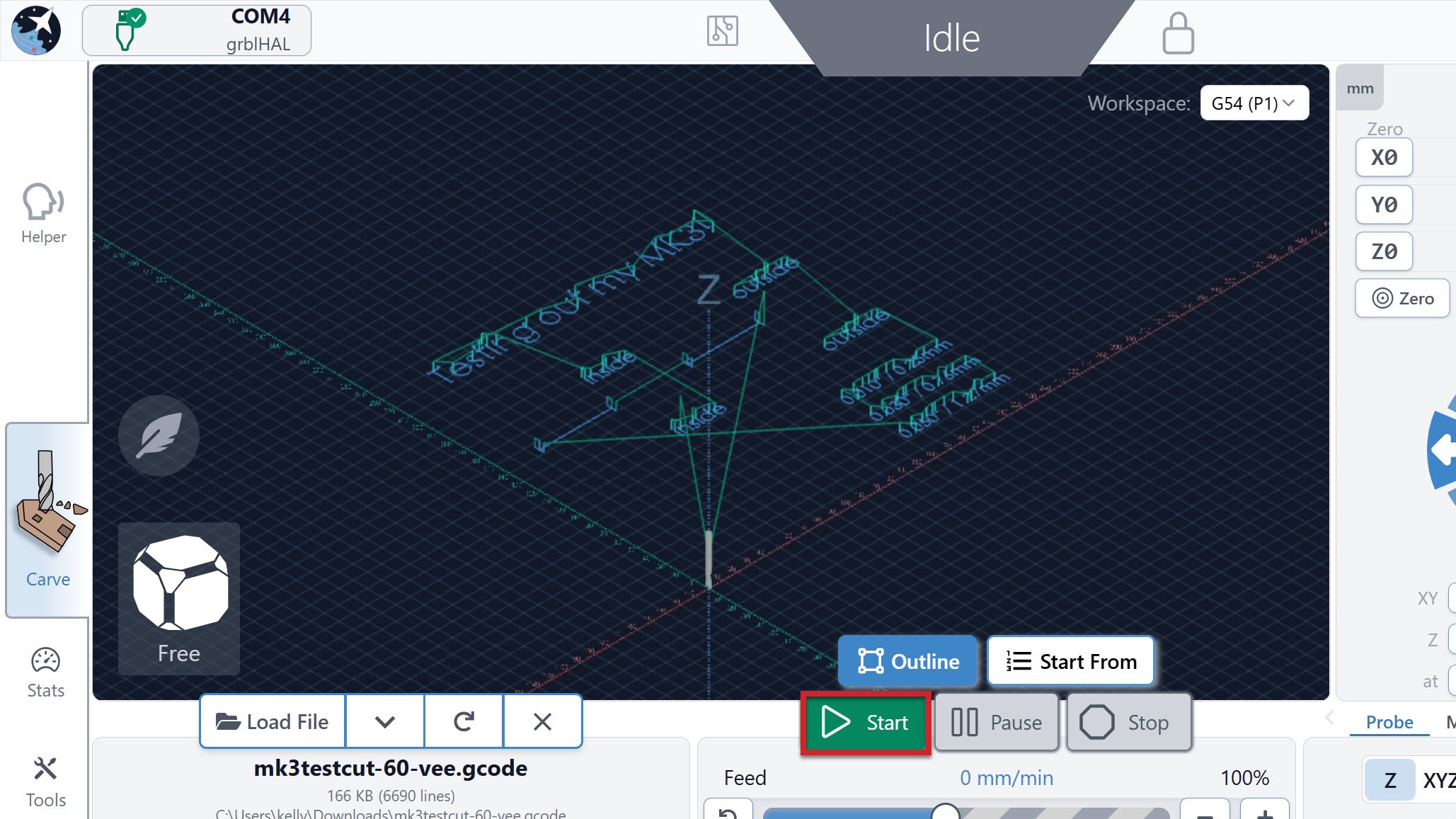Switch to the Carve view

click(47, 520)
